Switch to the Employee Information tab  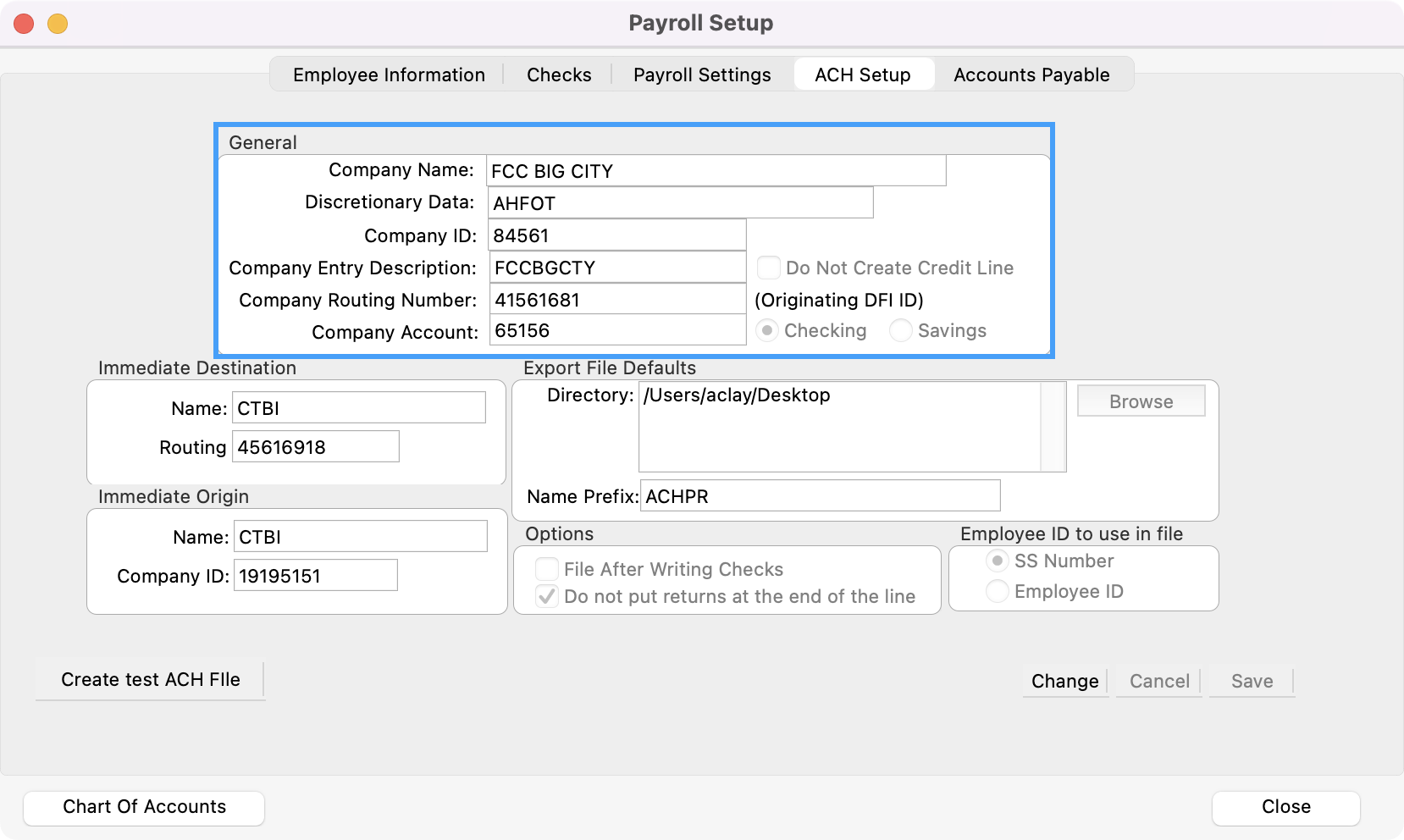(389, 75)
